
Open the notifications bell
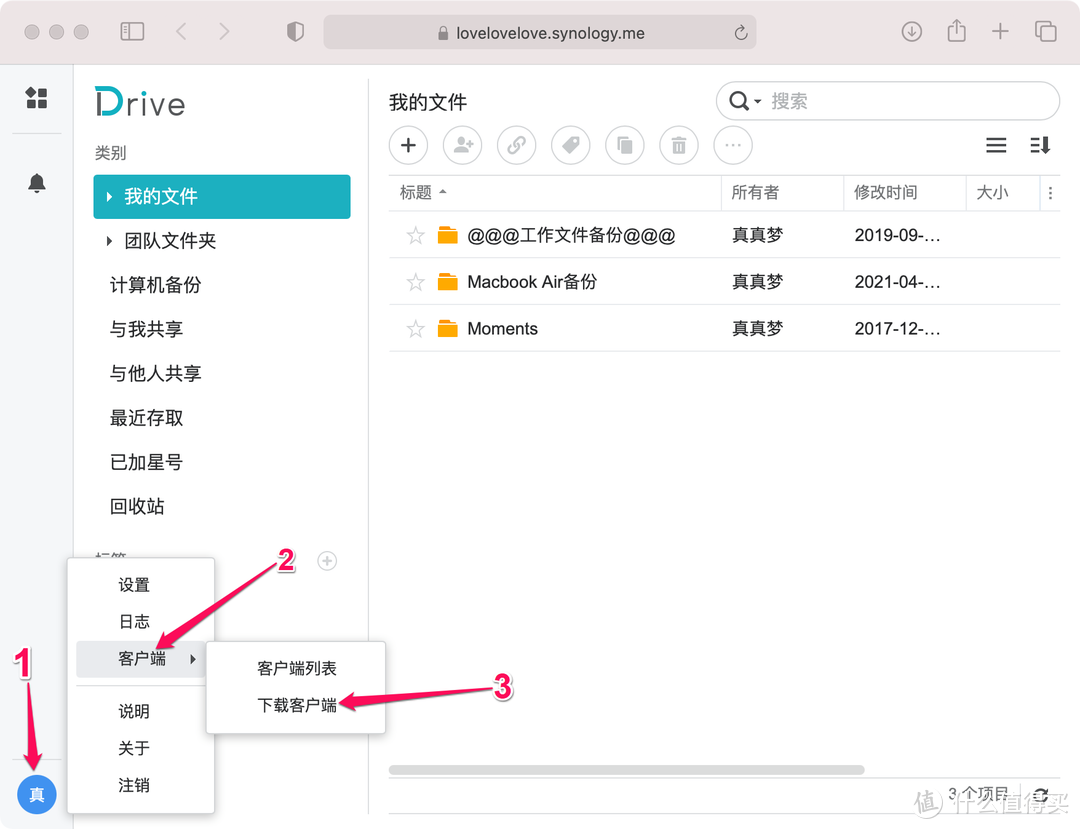37,183
